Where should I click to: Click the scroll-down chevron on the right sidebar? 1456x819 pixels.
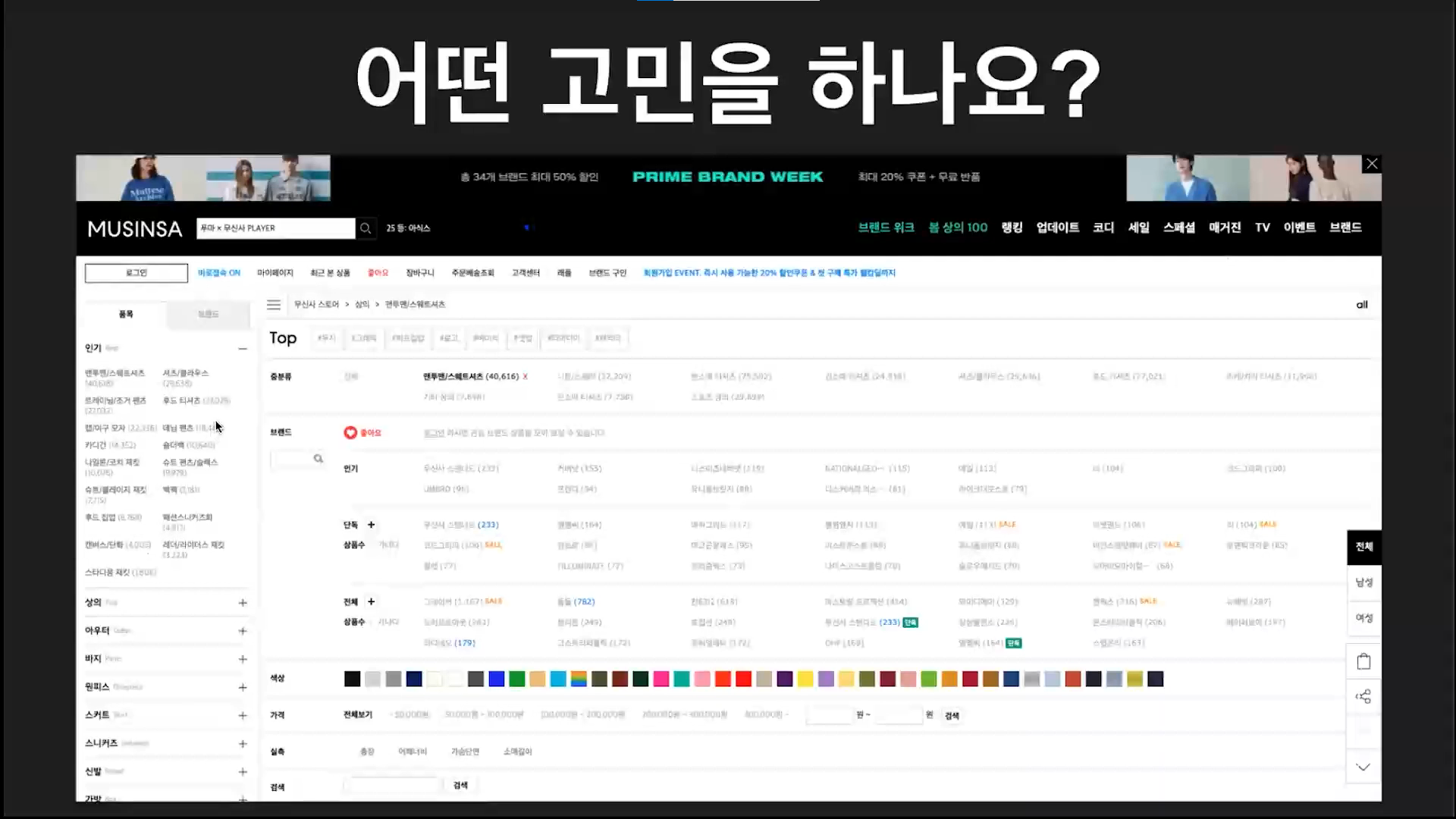(1363, 767)
